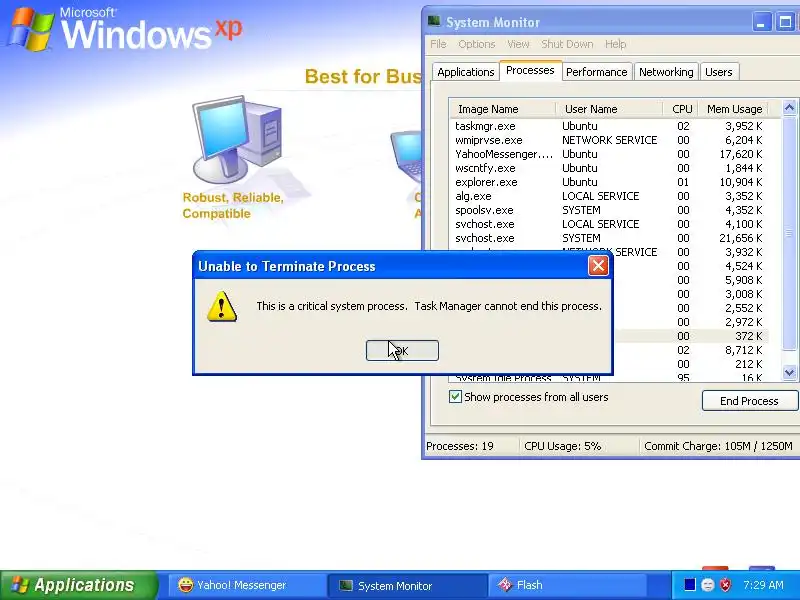Screen dimensions: 800x600
Task: Open the View menu in System Monitor
Action: (x=518, y=44)
